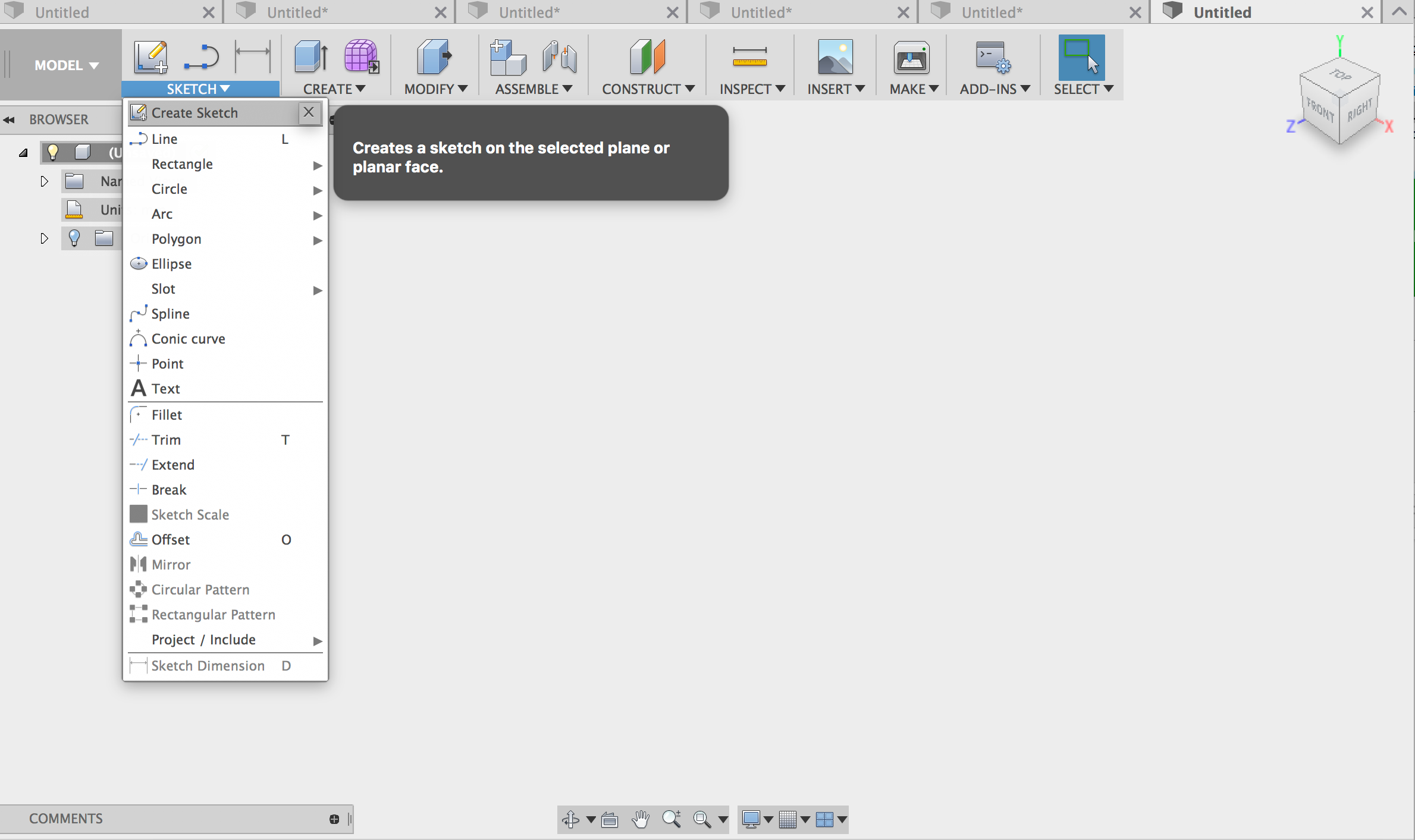The width and height of the screenshot is (1415, 840).
Task: Choose Offset from the Sketch menu
Action: point(225,540)
